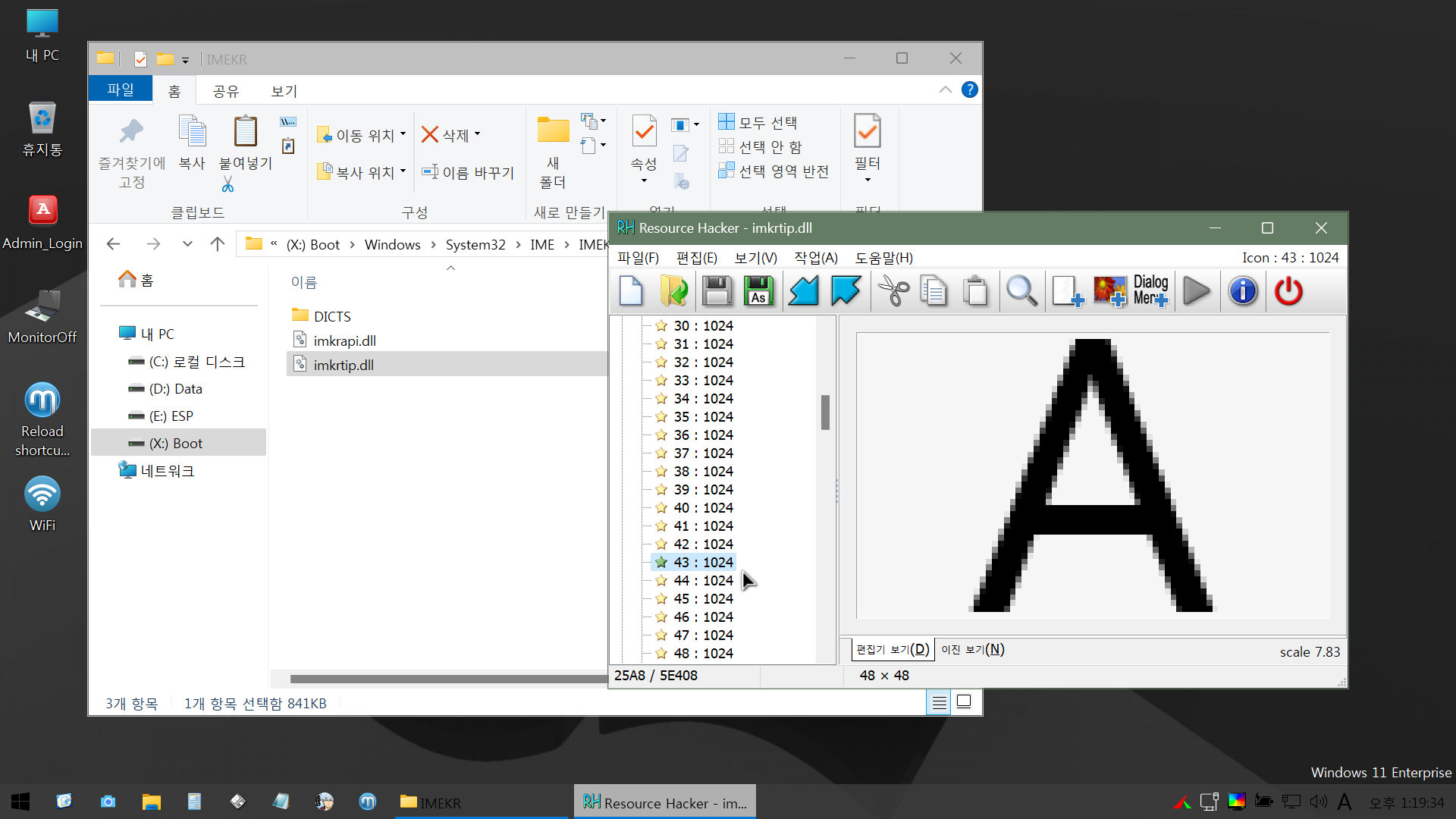Click the blue Info icon

1243,291
